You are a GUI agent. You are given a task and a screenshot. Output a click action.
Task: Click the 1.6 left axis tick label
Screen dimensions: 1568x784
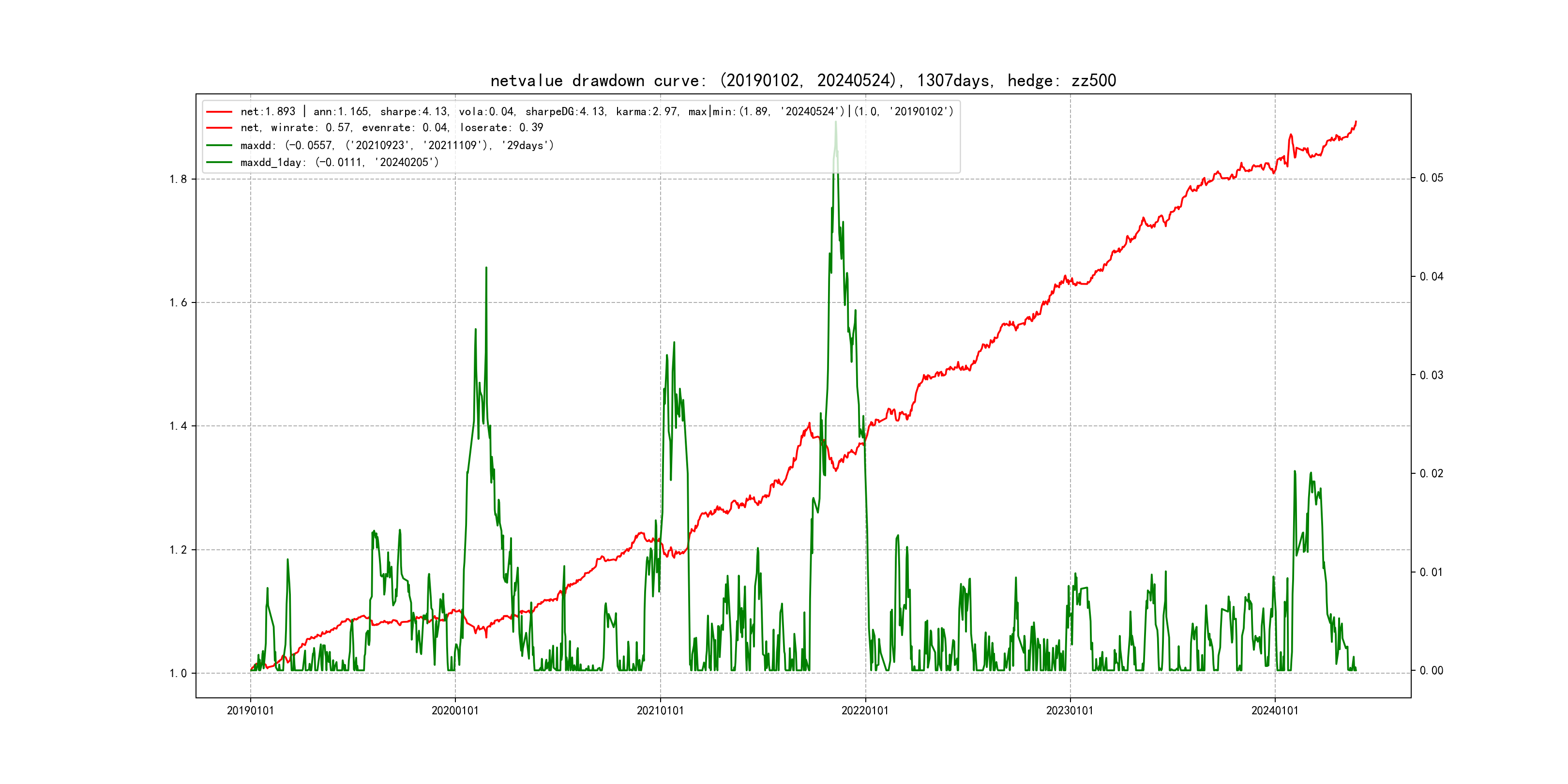coord(178,302)
